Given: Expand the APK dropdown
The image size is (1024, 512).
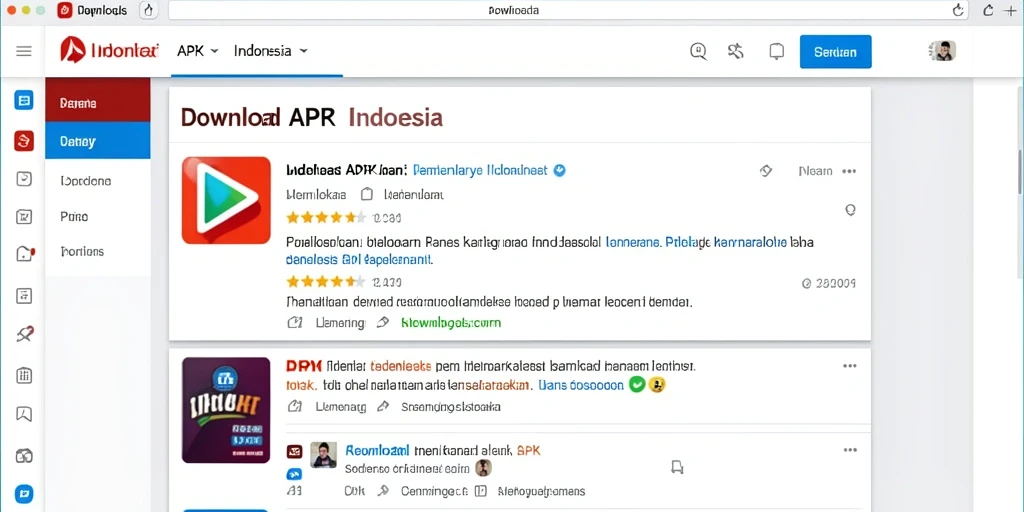Looking at the screenshot, I should pyautogui.click(x=197, y=50).
